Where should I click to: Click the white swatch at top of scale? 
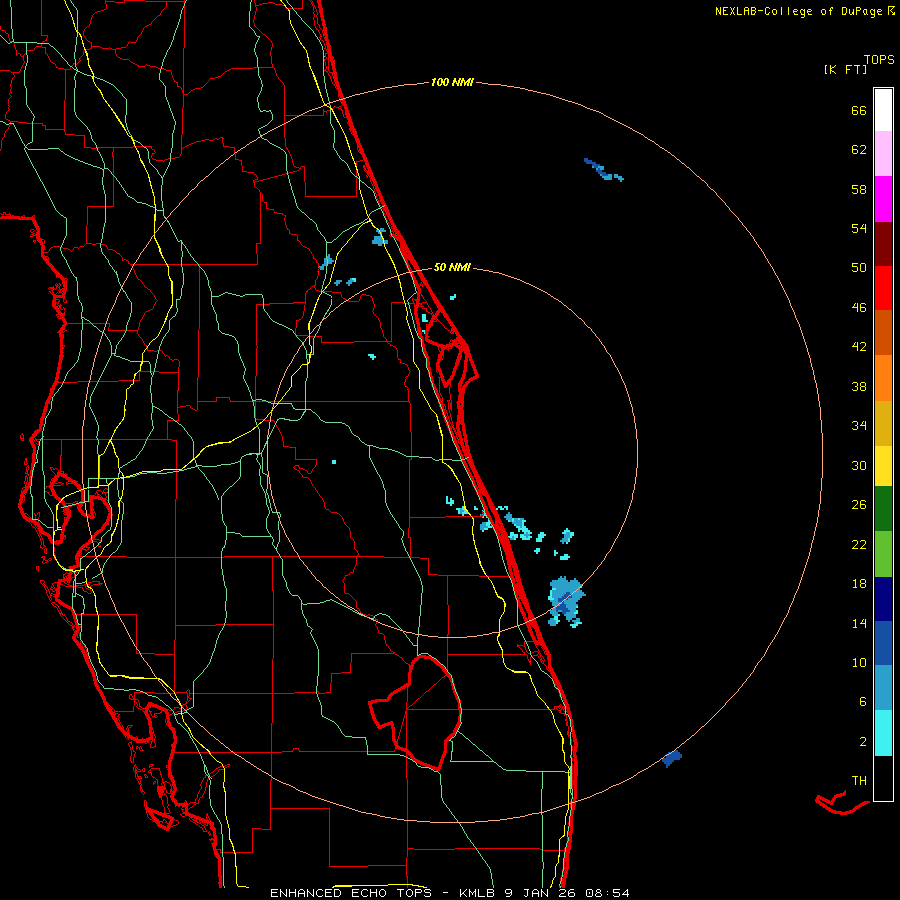tap(883, 110)
